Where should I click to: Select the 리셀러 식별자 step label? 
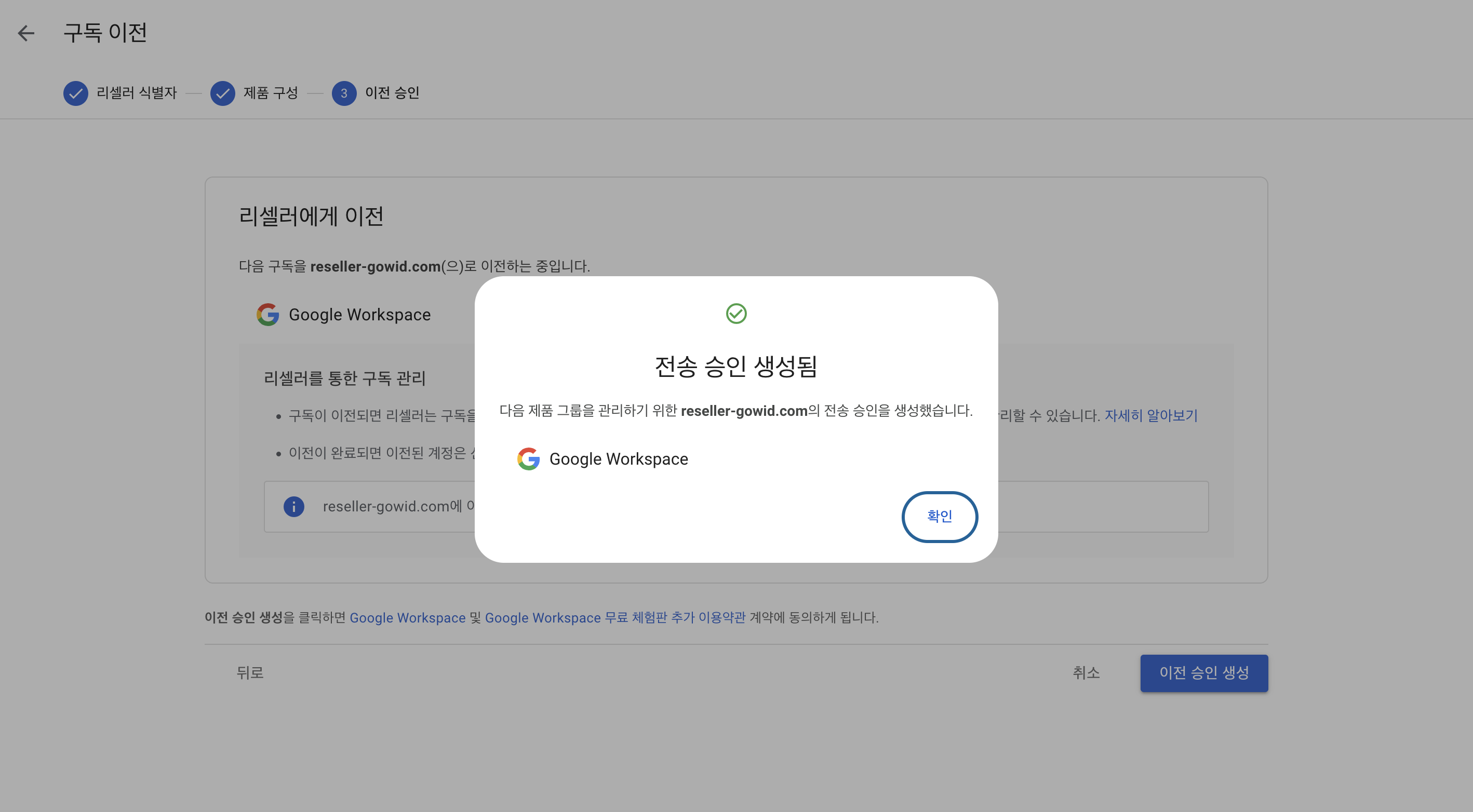pyautogui.click(x=137, y=93)
